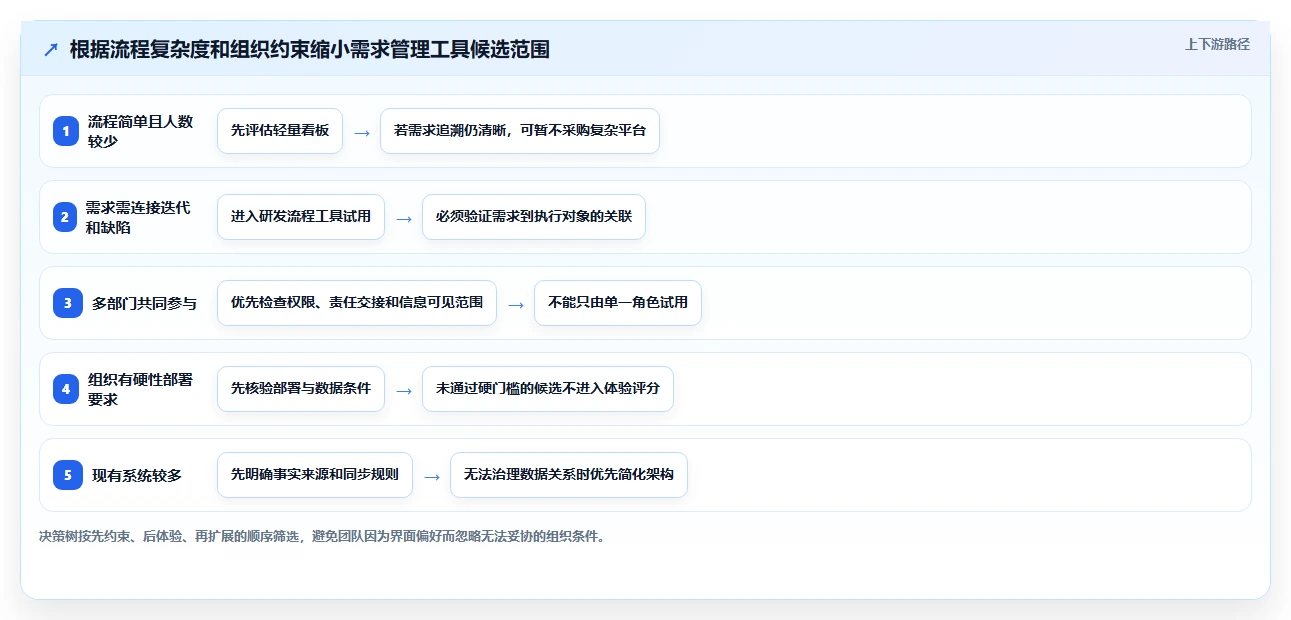Image resolution: width=1291 pixels, height=620 pixels.
Task: Click number badge 4 for 组织有硬性部署要求
Action: click(x=66, y=389)
